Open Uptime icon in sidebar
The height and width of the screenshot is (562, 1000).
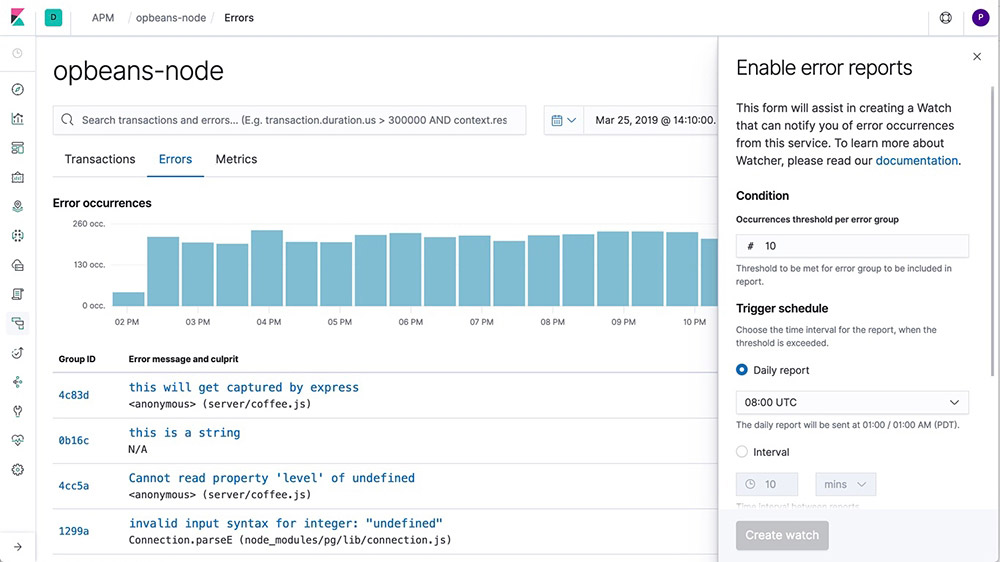(x=17, y=353)
